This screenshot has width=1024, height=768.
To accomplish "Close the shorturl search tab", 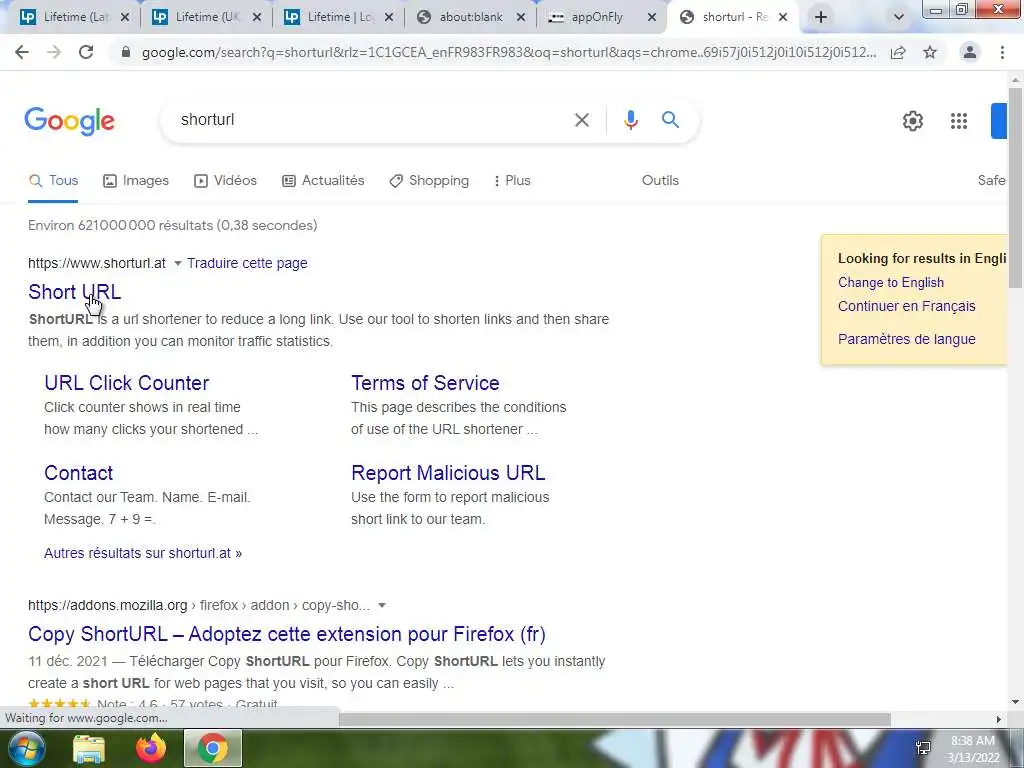I will 783,18.
